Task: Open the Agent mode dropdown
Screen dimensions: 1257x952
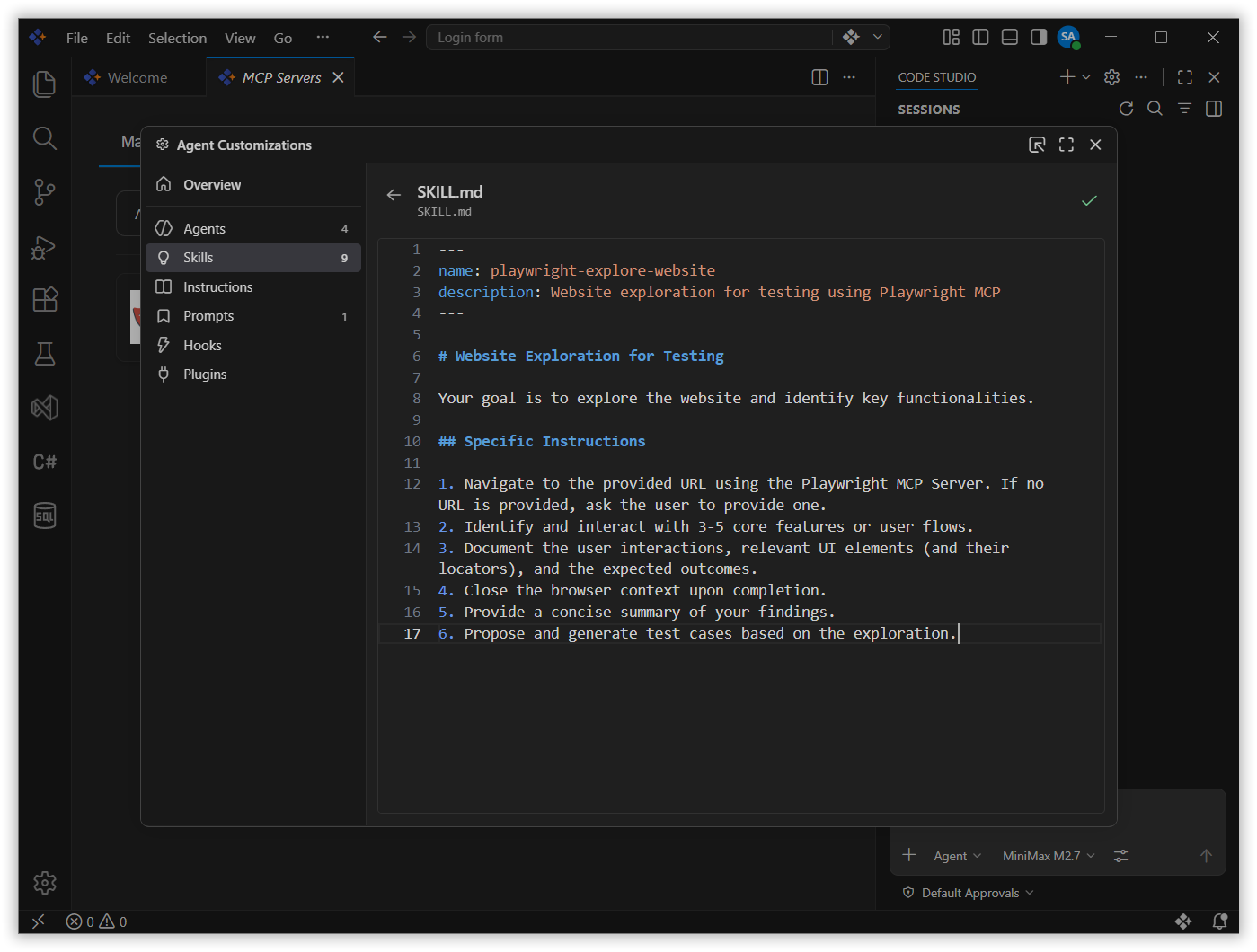Action: point(957,856)
